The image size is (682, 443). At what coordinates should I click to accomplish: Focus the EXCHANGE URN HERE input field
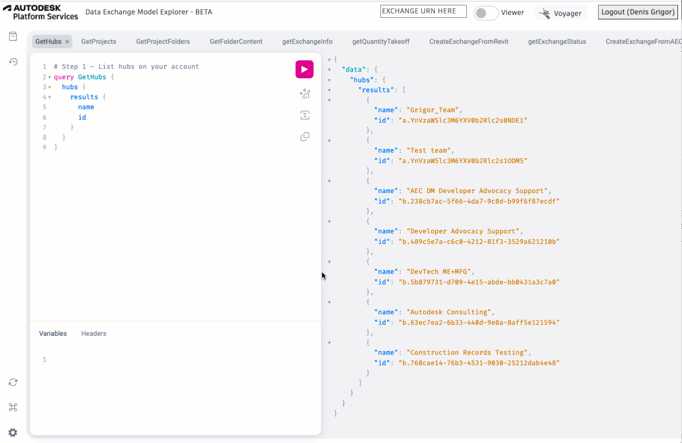[x=423, y=11]
